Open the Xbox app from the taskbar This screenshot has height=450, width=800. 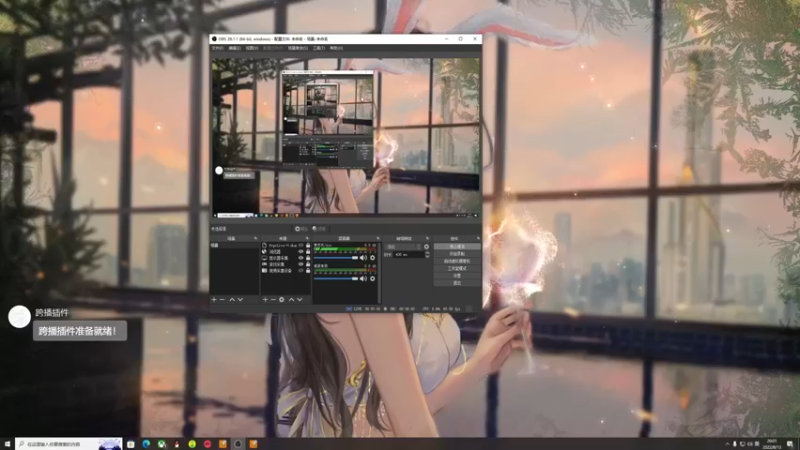162,444
